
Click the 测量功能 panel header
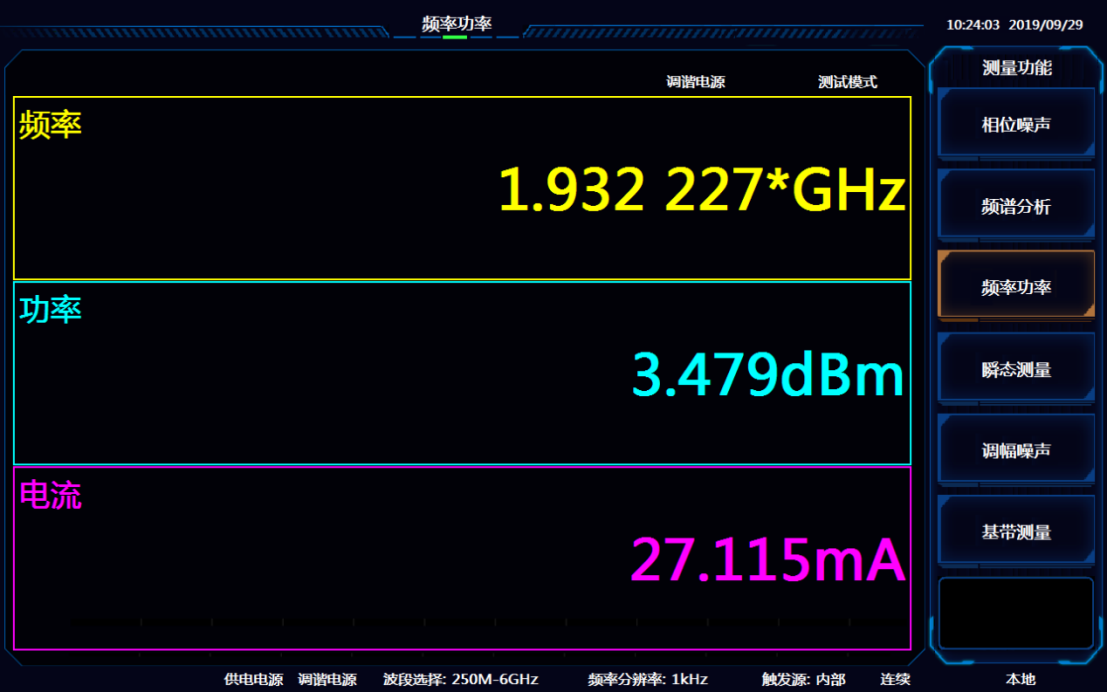pyautogui.click(x=1016, y=68)
